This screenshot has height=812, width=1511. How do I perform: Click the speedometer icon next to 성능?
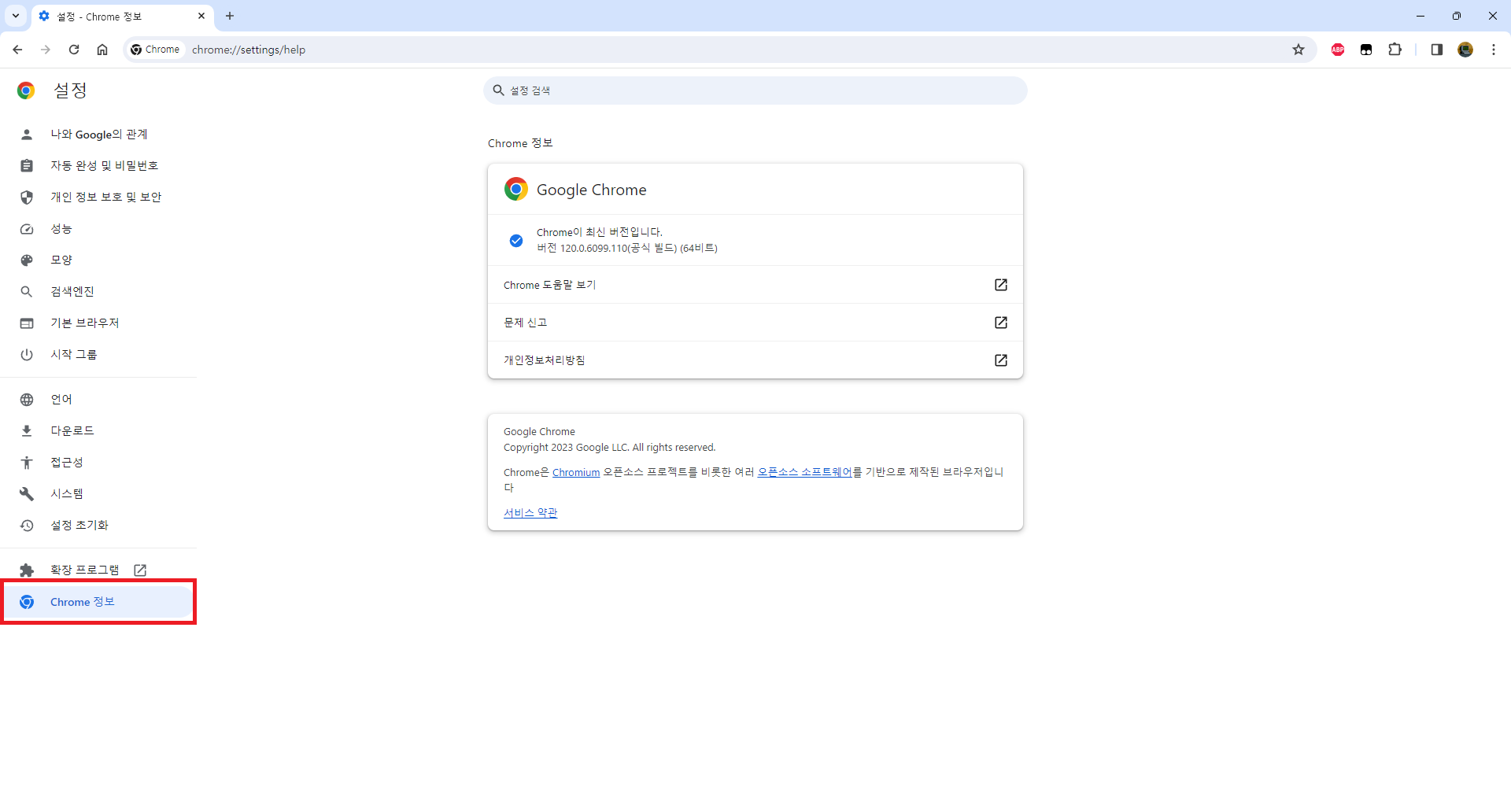point(27,229)
